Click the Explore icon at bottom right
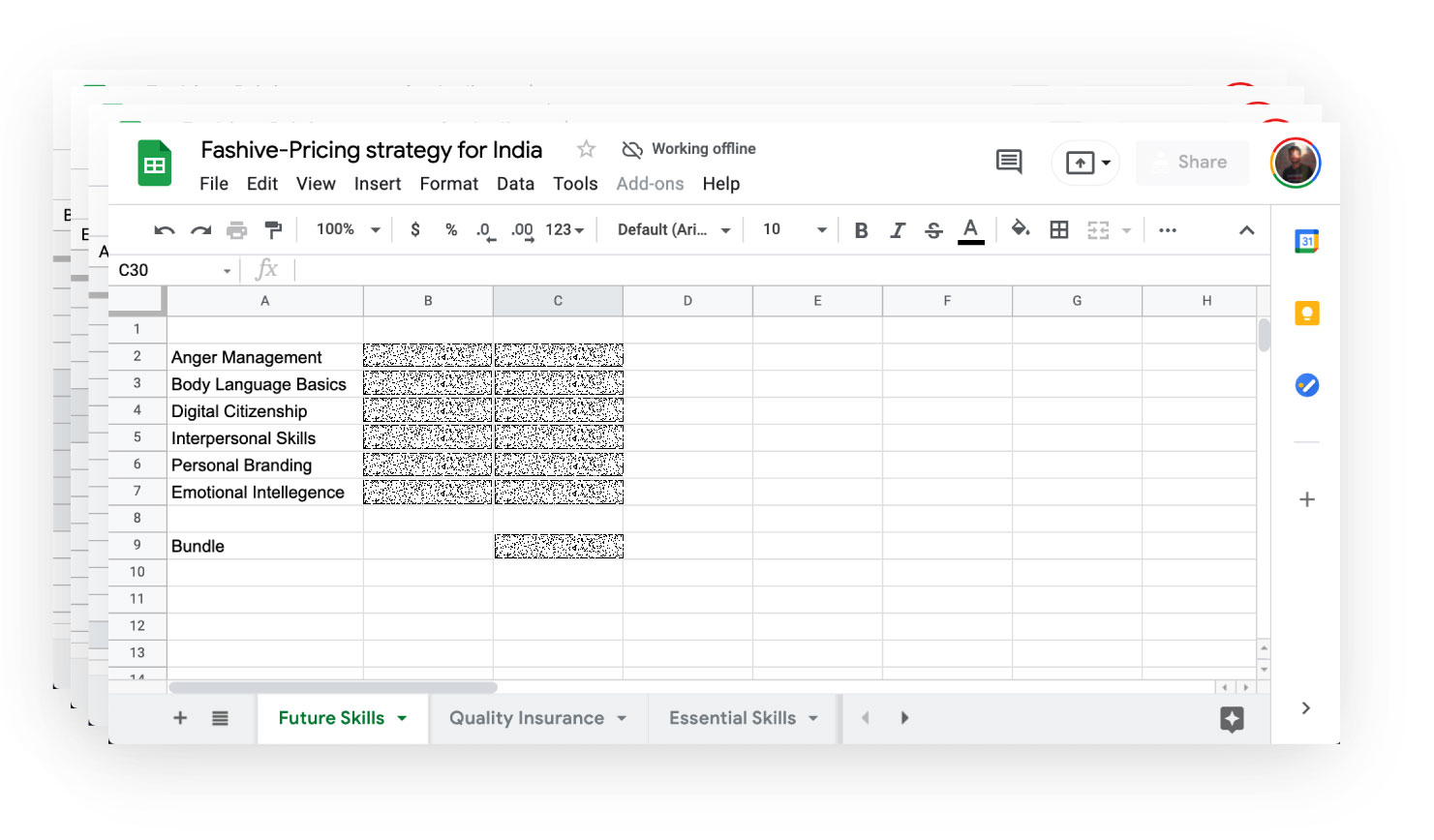Screen dimensions: 1434x840 point(1232,719)
